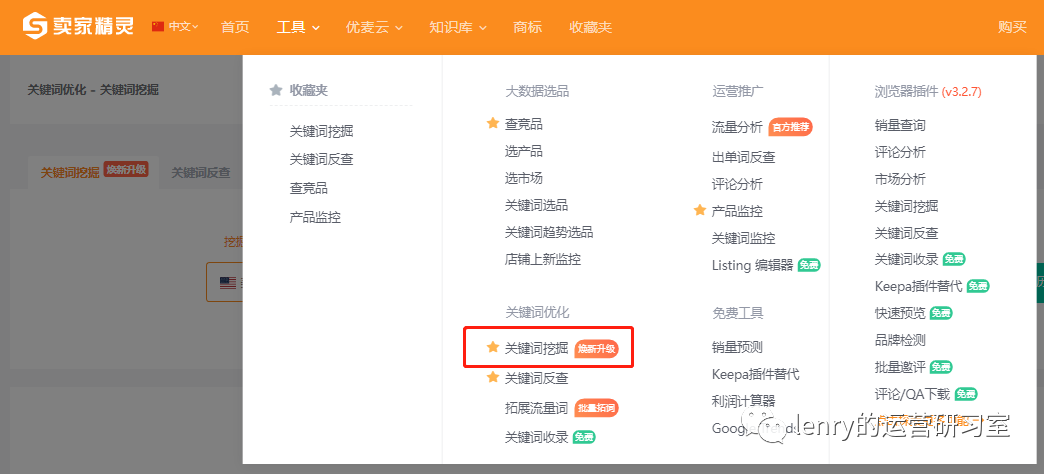Switch to the 关键词反查 tab behind the menu

[200, 172]
